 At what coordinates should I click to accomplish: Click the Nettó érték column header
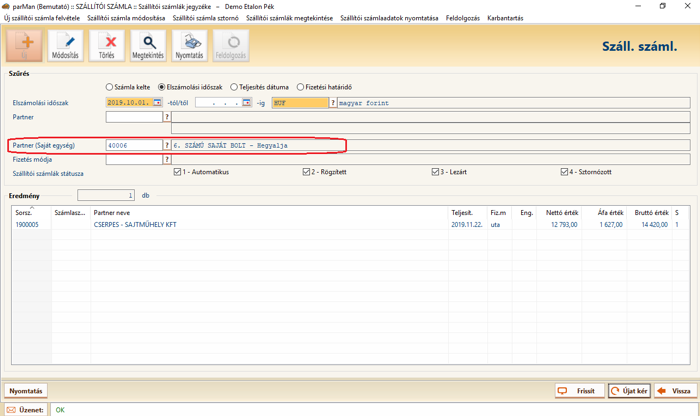pyautogui.click(x=558, y=212)
